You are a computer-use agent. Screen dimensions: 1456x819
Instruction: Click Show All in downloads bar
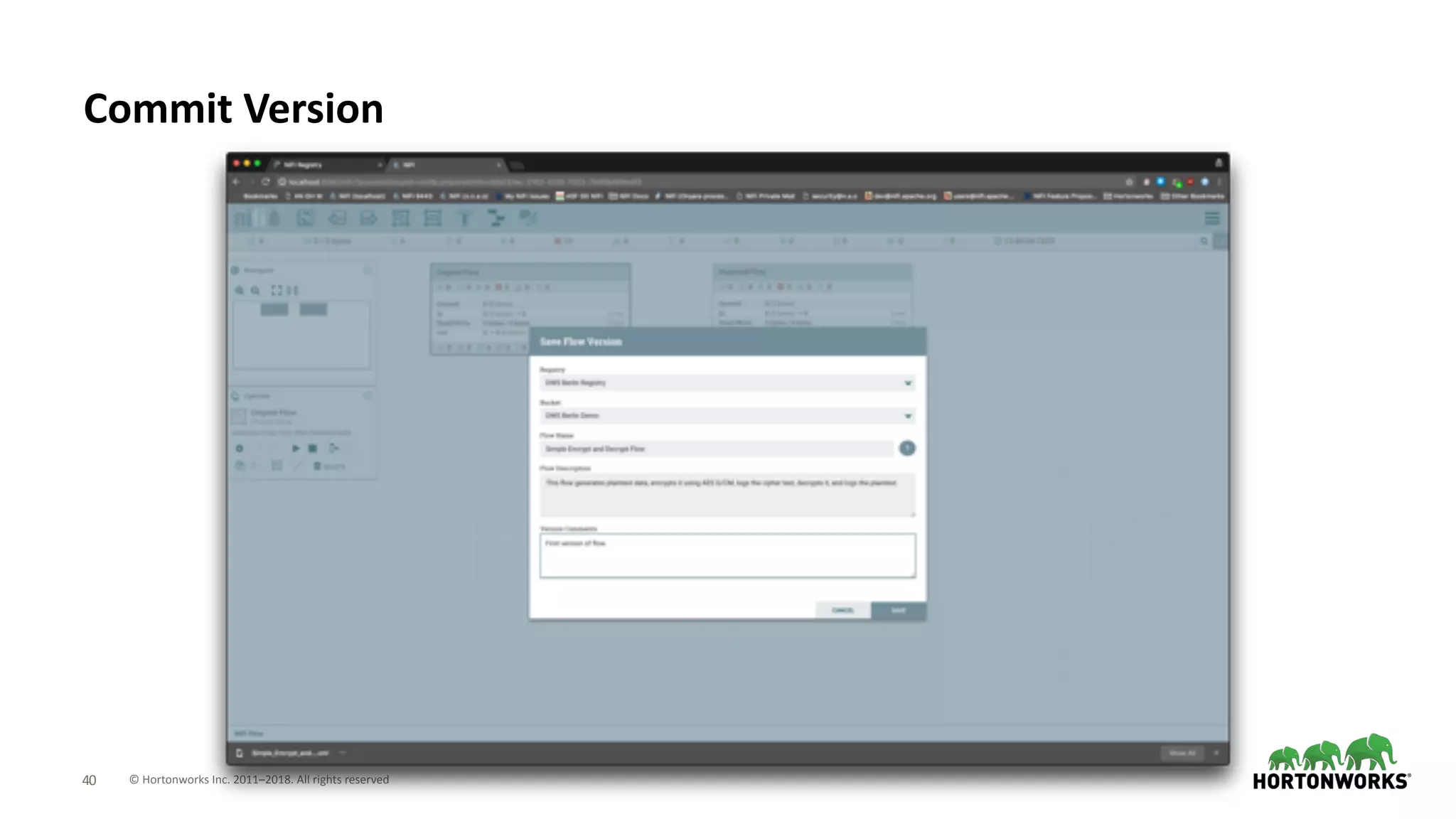(x=1182, y=753)
